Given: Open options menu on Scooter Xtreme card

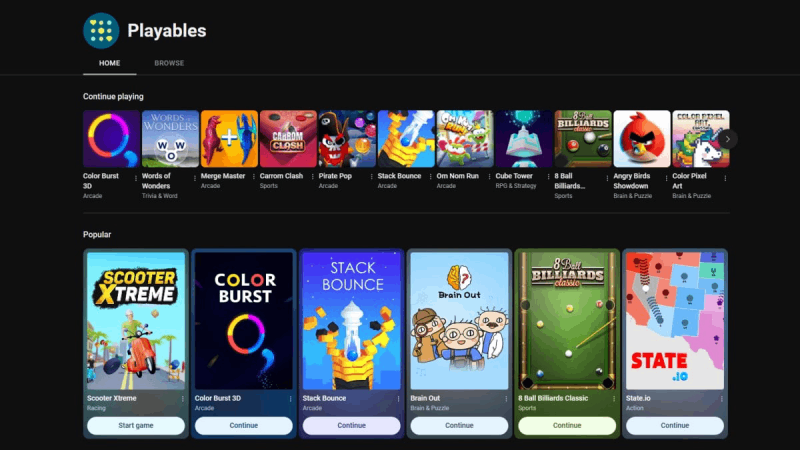Looking at the screenshot, I should (x=183, y=398).
